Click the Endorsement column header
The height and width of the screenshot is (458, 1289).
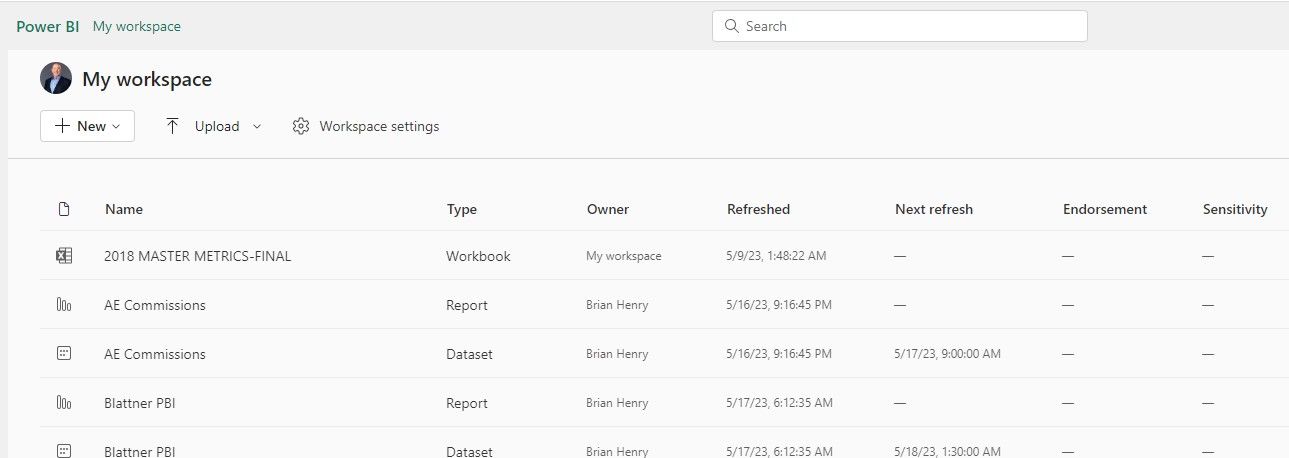pyautogui.click(x=1105, y=209)
